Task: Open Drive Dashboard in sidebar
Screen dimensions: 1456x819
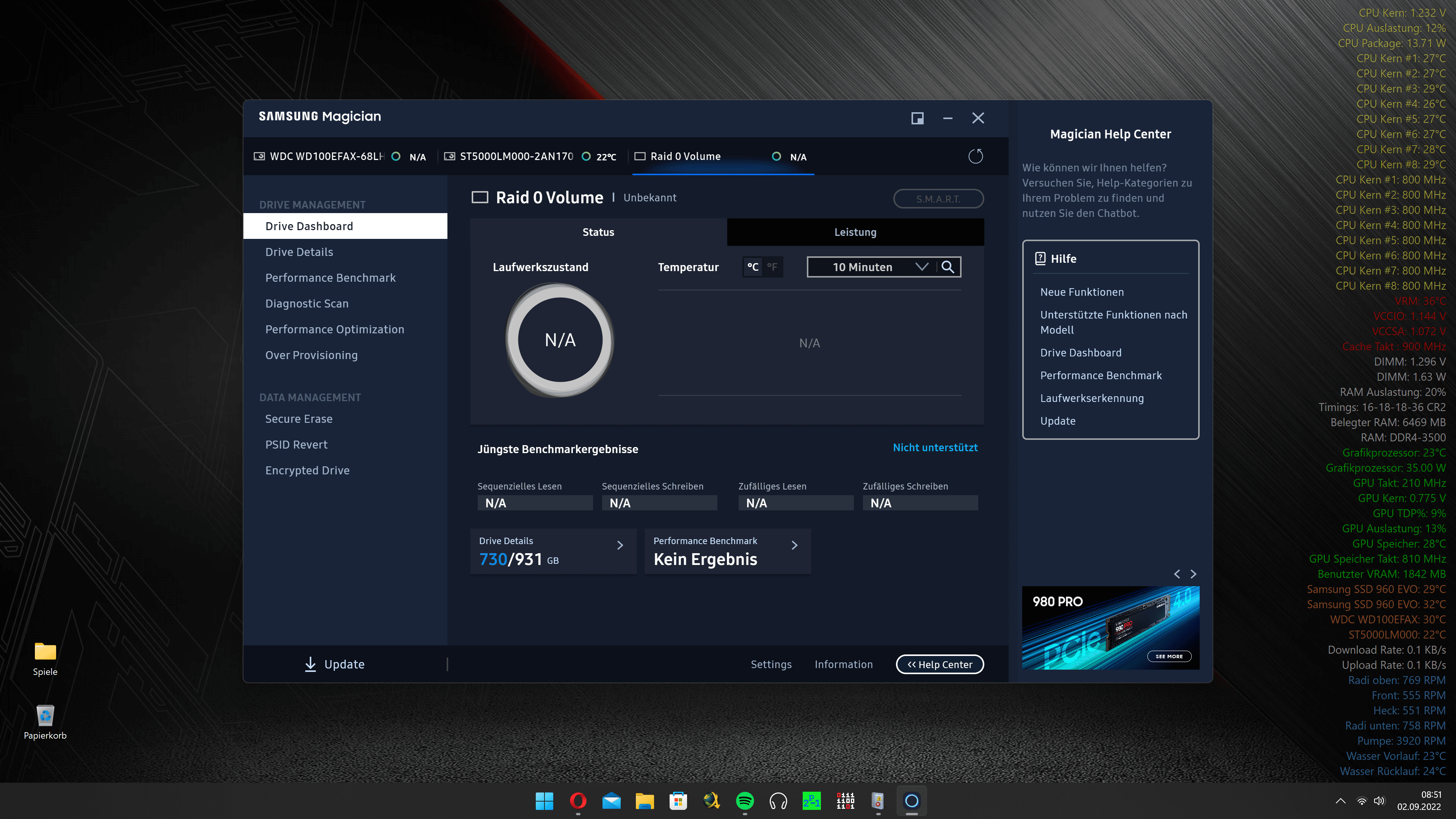Action: [x=345, y=226]
